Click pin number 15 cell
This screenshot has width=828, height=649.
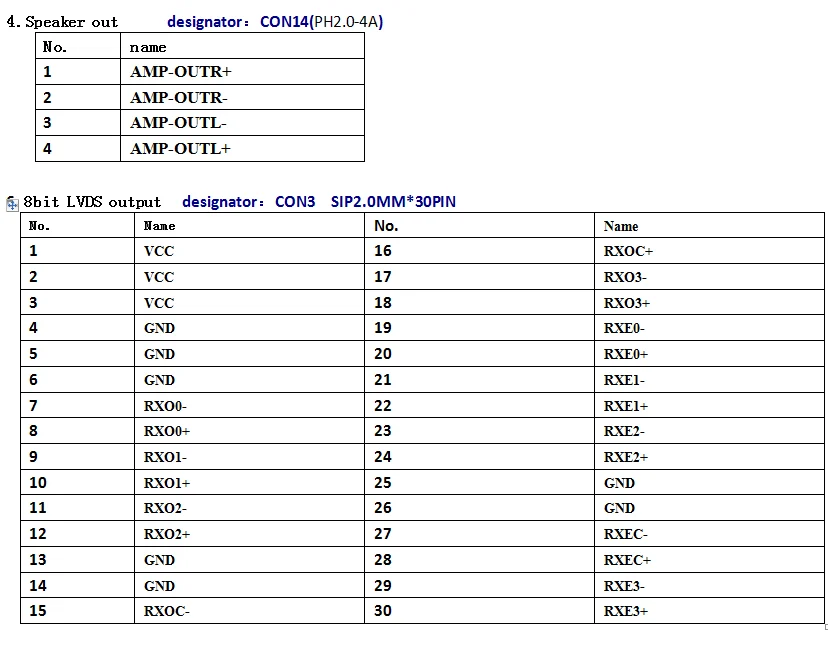click(x=78, y=611)
